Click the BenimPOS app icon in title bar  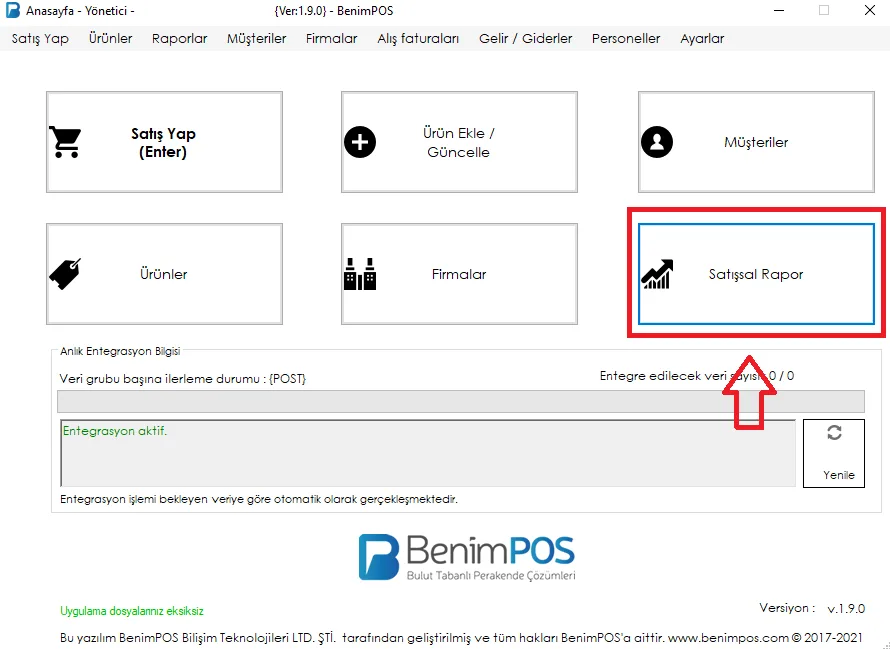pyautogui.click(x=12, y=11)
